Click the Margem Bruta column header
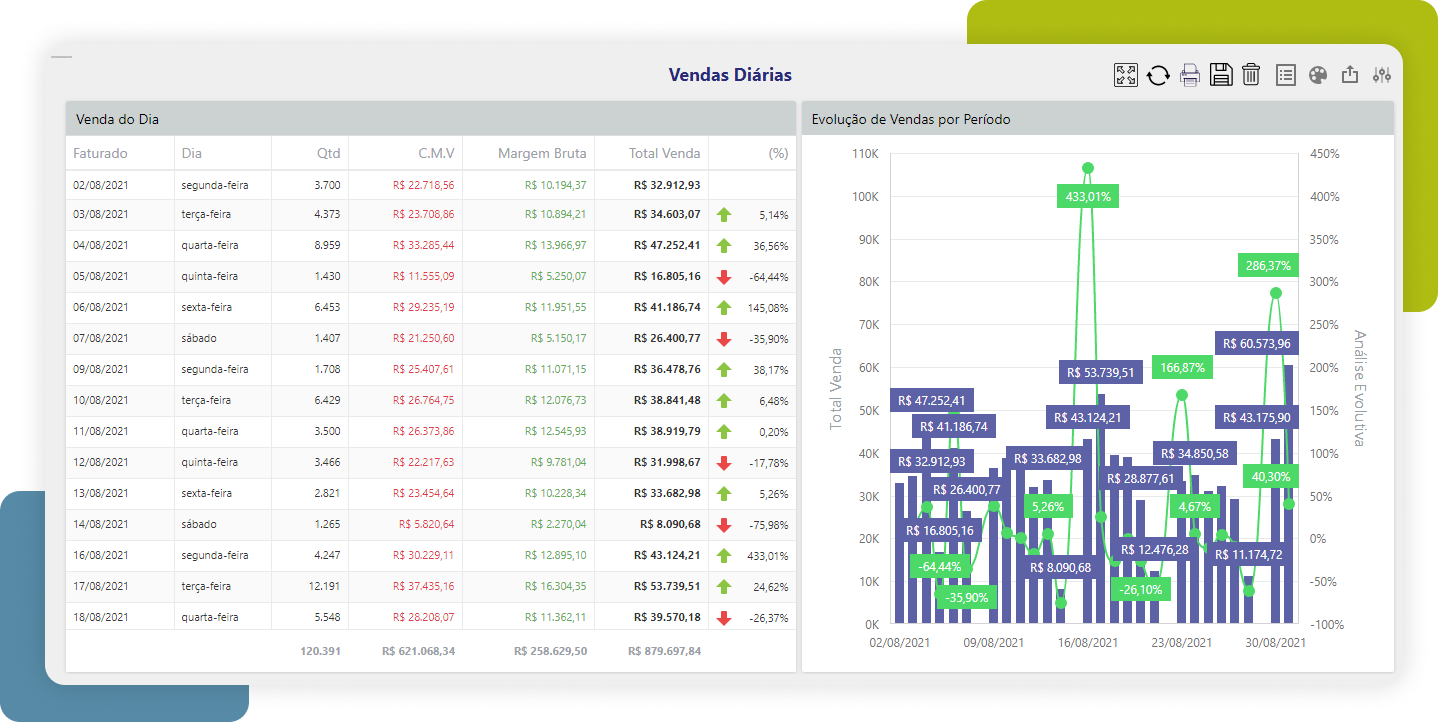This screenshot has width=1438, height=722. (541, 154)
